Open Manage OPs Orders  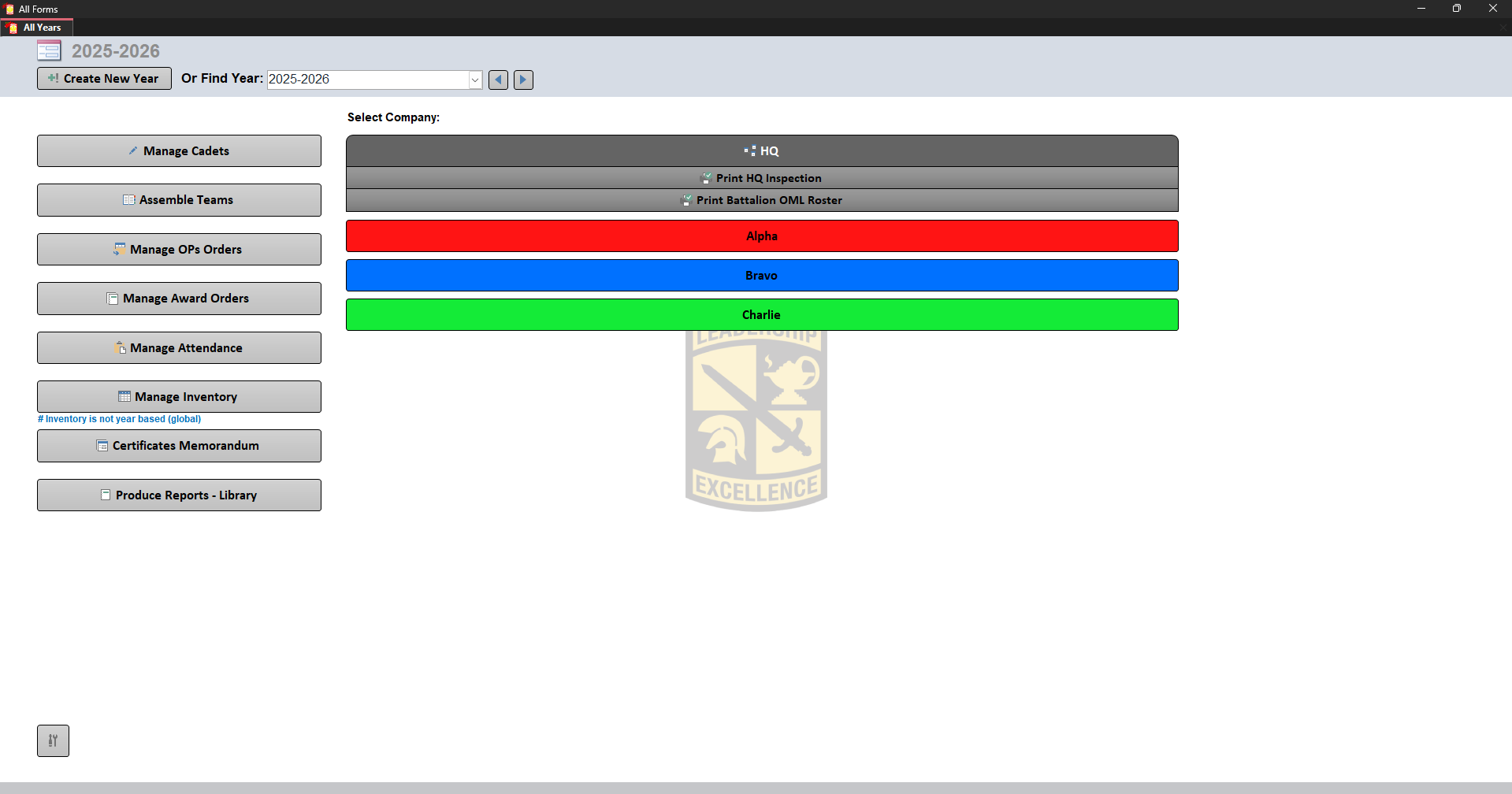pos(179,250)
